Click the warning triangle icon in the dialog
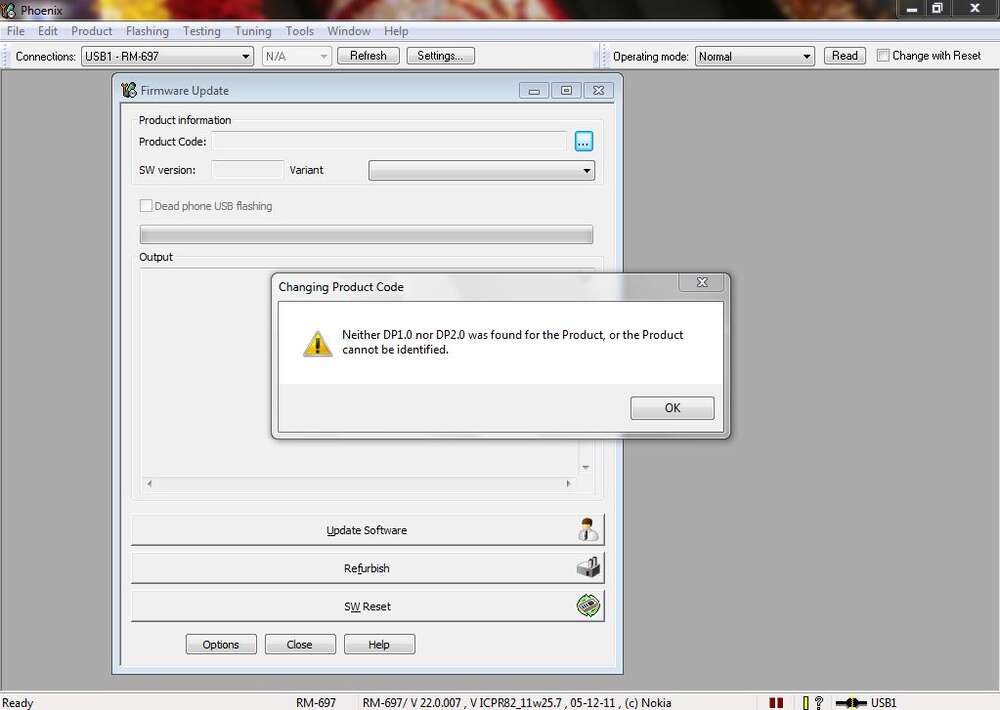 tap(318, 343)
